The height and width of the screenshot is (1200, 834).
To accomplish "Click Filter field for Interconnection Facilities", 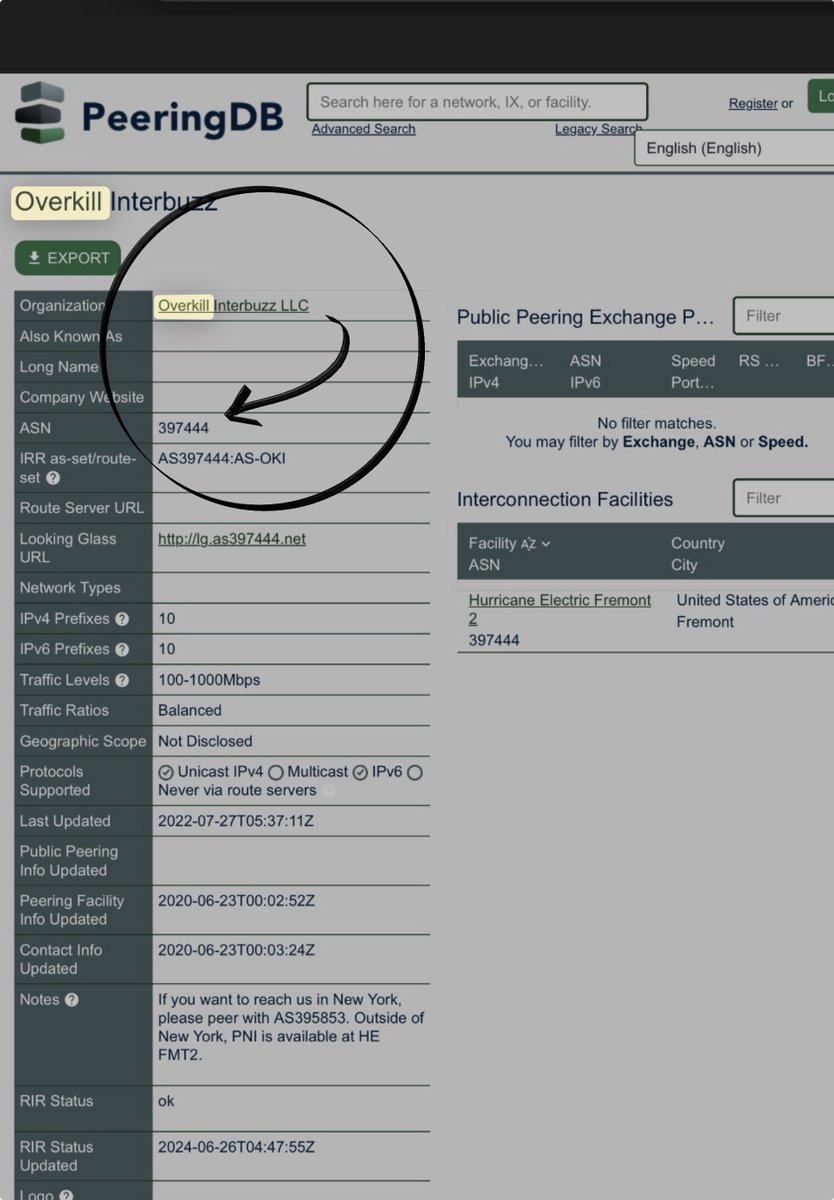I will pos(784,498).
